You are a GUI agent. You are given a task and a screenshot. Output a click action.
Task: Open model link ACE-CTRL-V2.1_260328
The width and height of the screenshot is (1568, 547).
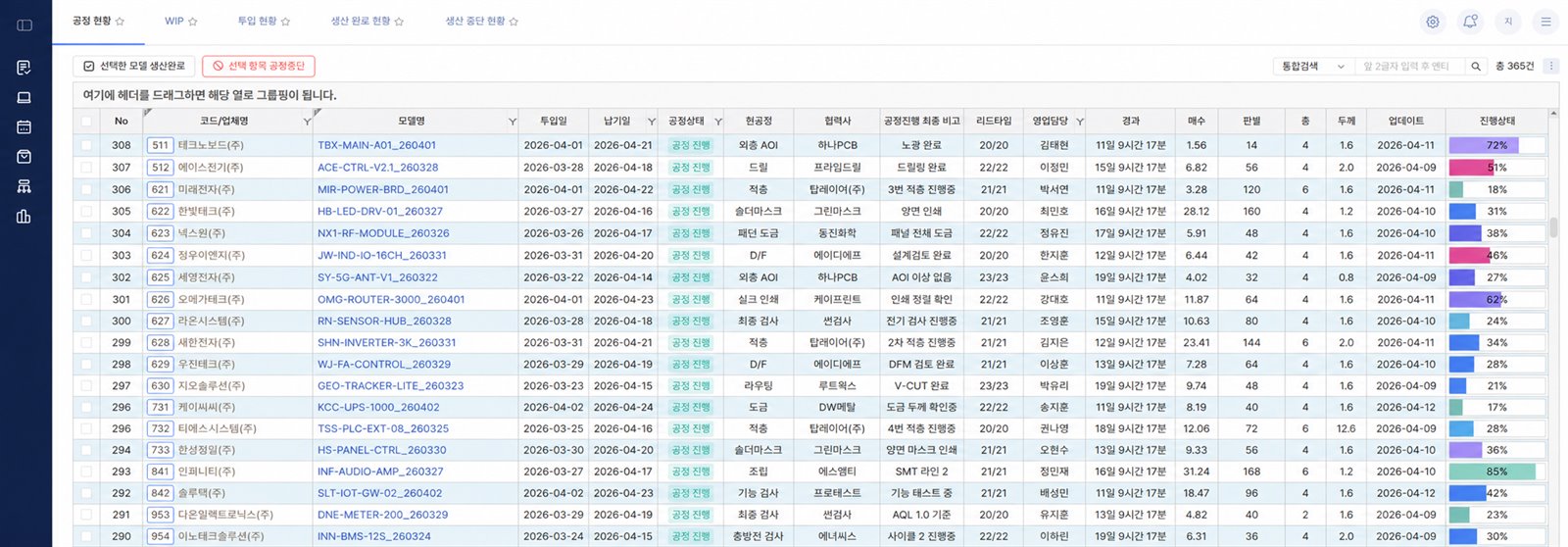point(378,168)
